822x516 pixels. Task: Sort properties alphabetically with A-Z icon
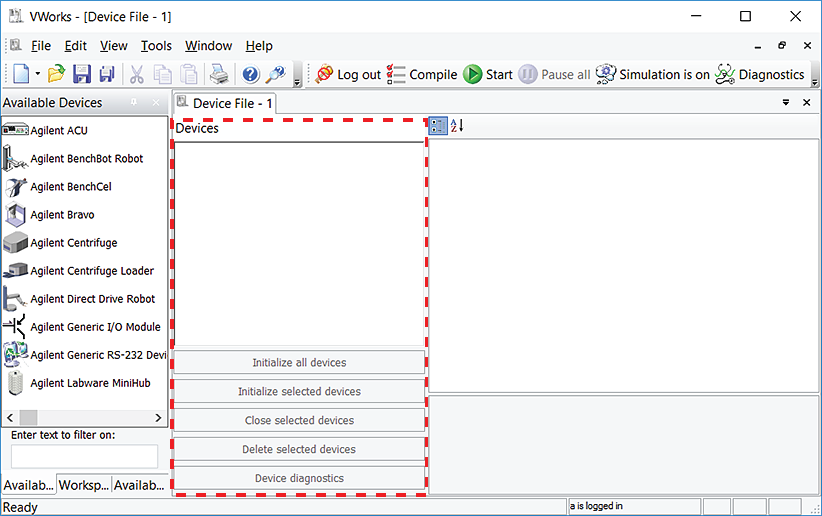(x=457, y=126)
